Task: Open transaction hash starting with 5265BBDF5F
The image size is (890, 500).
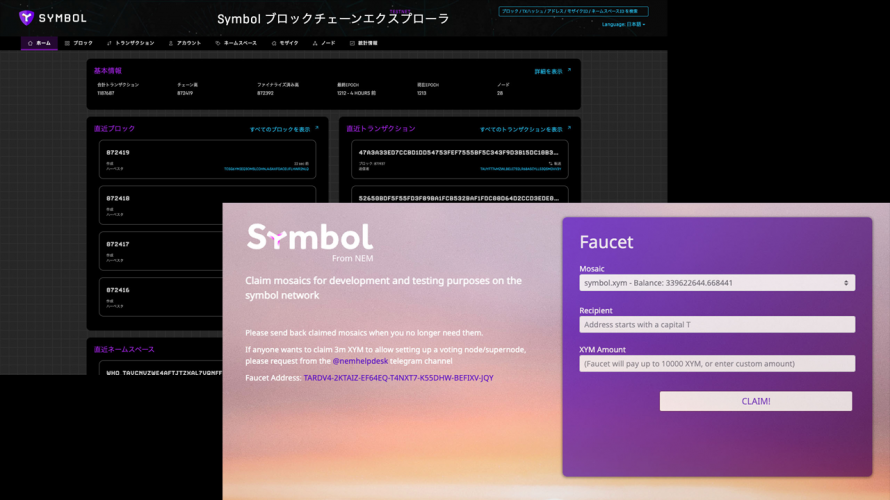Action: [459, 199]
